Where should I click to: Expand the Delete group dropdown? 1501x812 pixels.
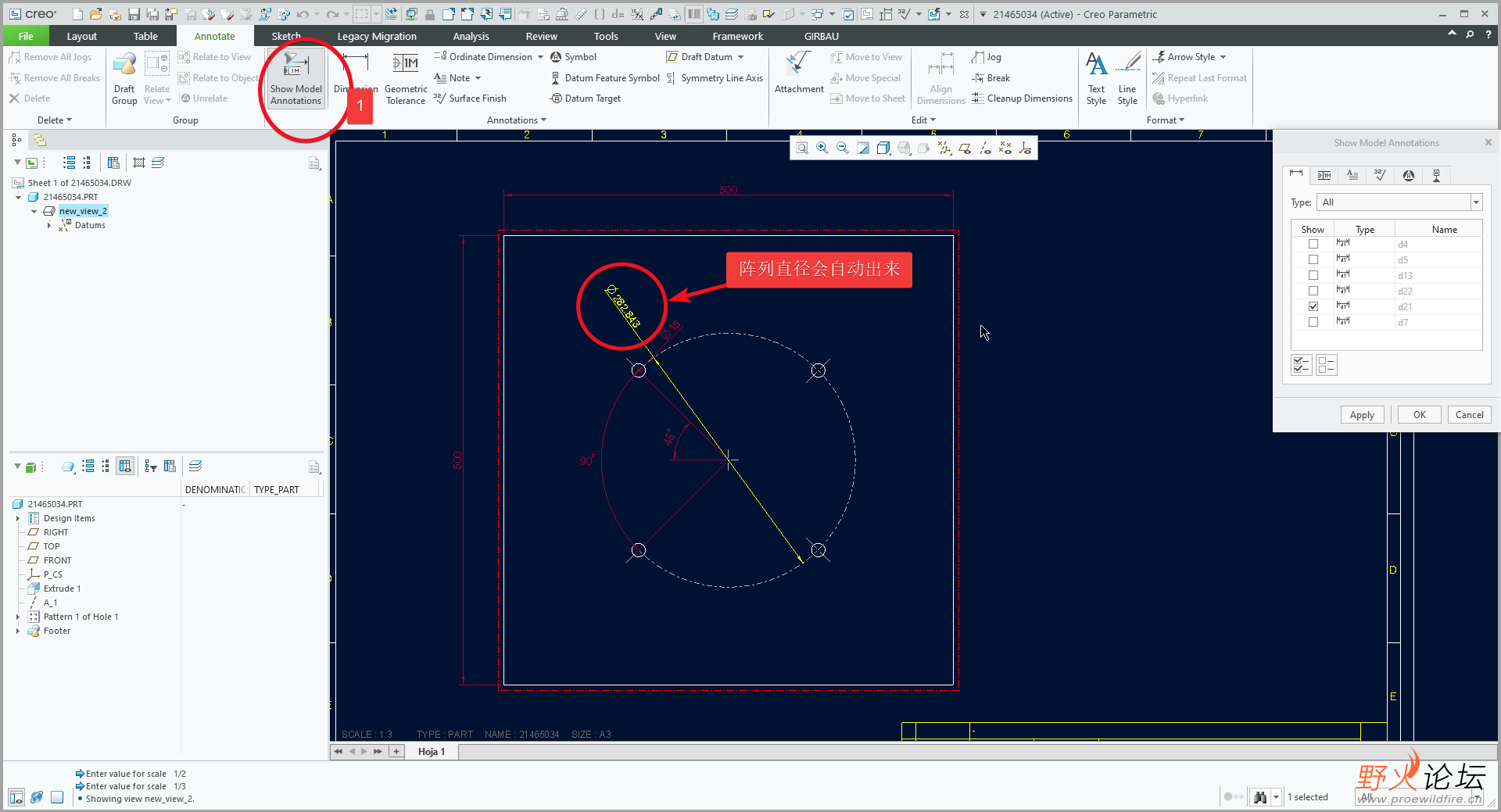tap(55, 120)
